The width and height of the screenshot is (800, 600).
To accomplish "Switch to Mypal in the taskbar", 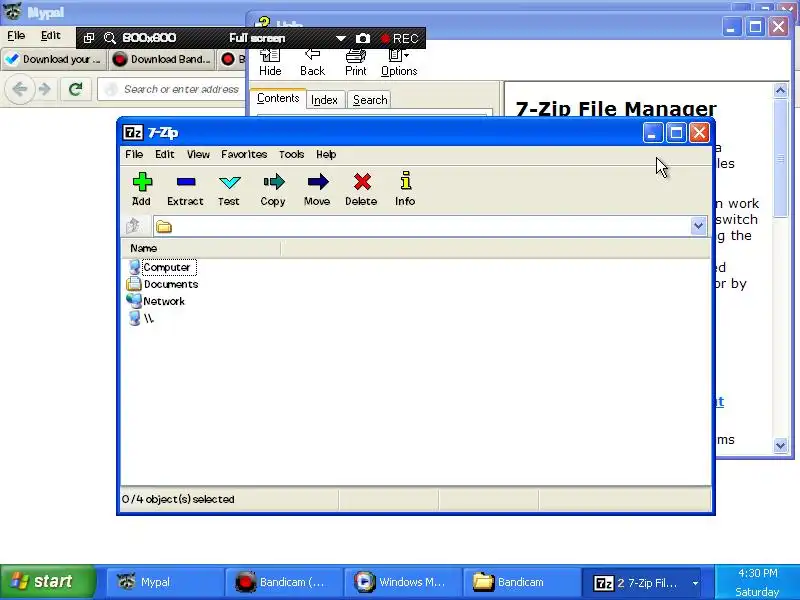I will tap(164, 582).
